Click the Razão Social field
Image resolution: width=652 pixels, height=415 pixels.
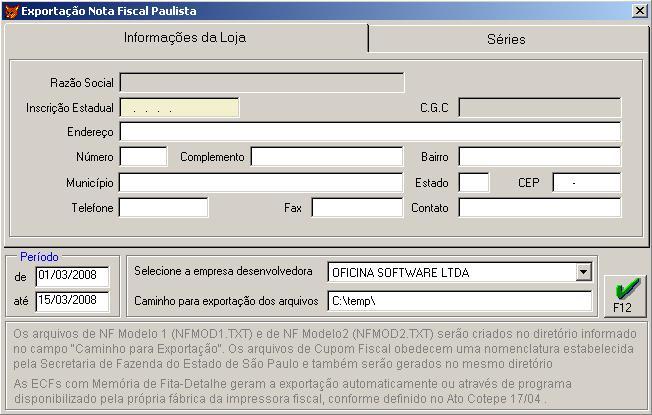point(262,83)
